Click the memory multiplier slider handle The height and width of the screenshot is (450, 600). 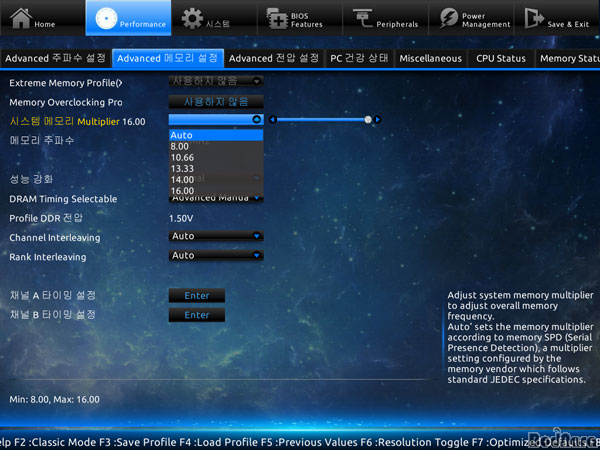pyautogui.click(x=368, y=120)
